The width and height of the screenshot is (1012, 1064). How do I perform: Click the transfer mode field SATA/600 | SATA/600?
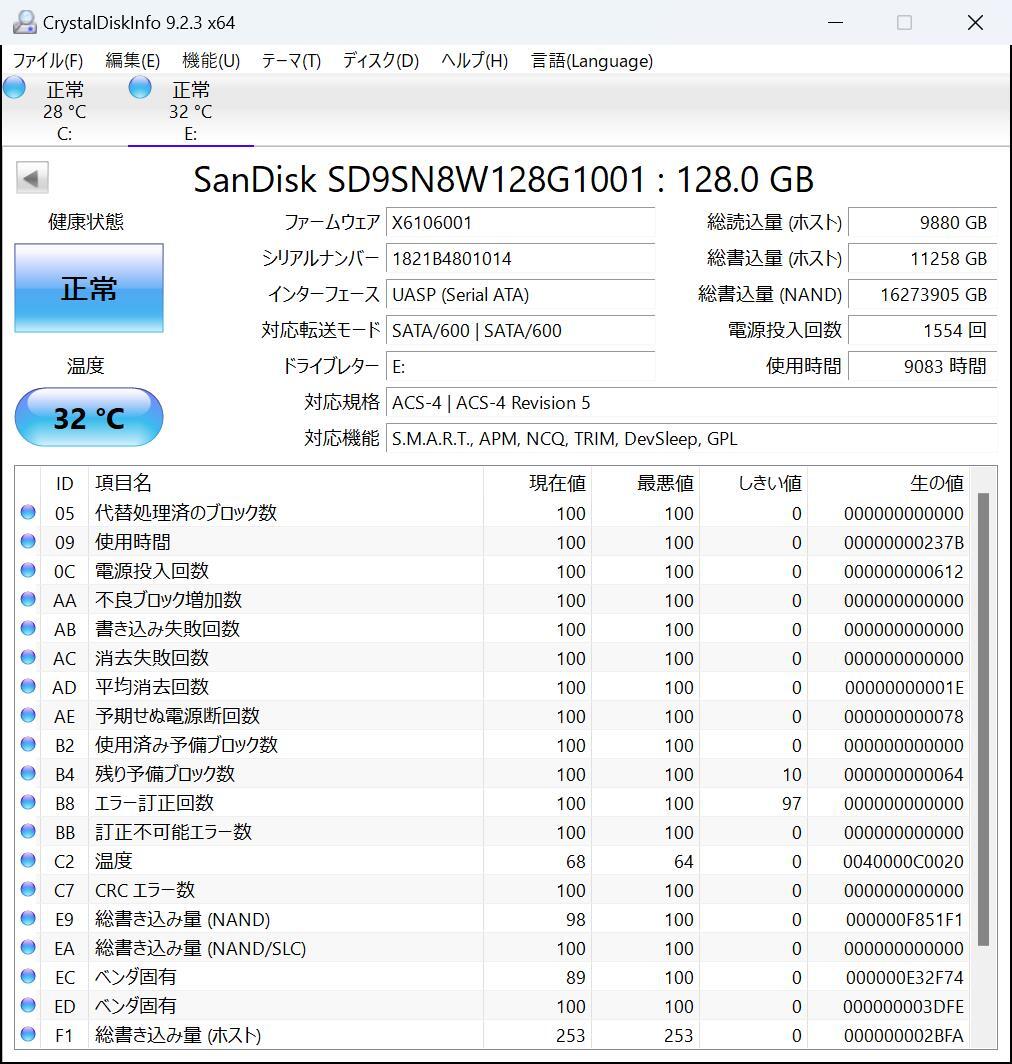(x=520, y=330)
